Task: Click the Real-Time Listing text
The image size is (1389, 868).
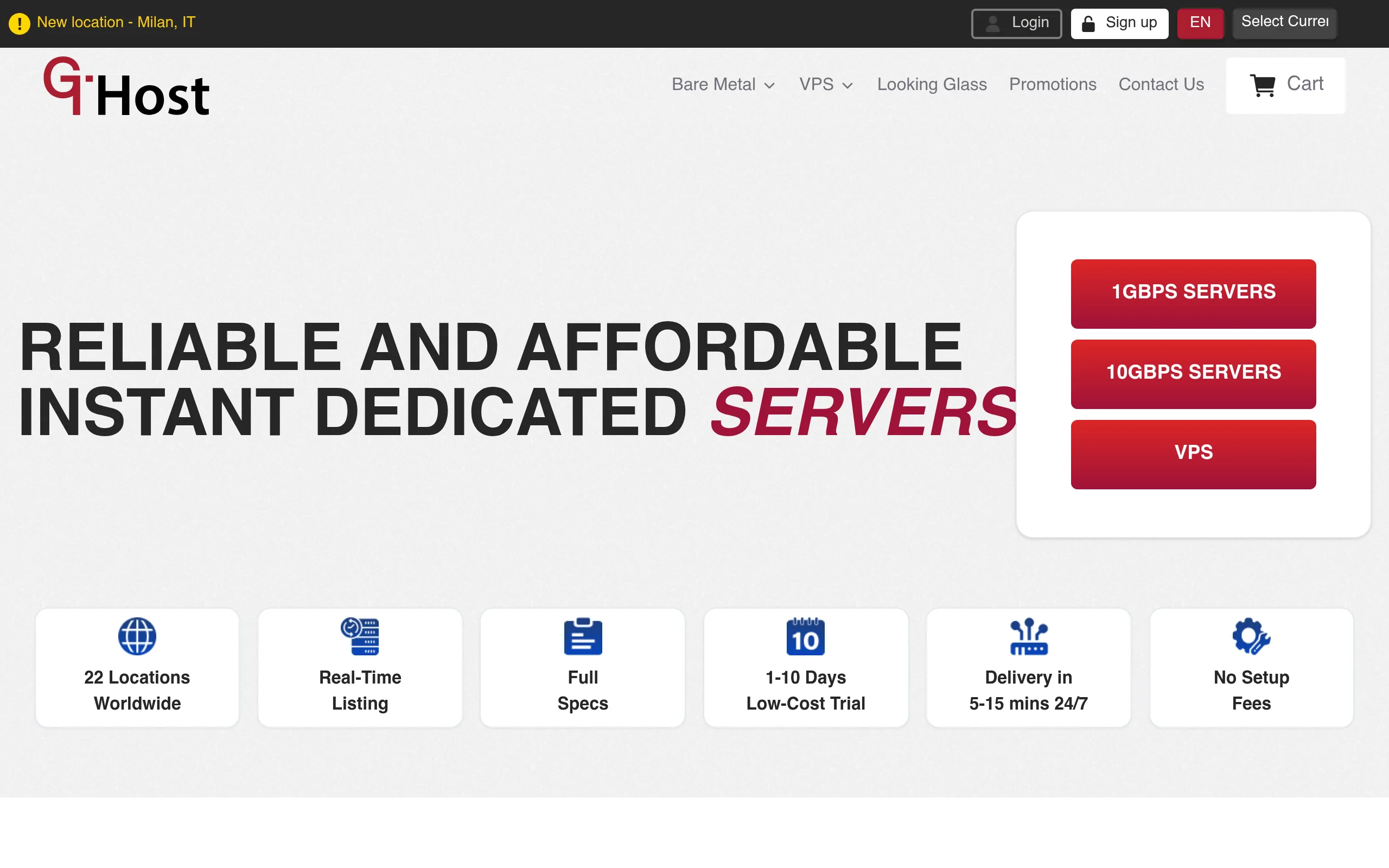Action: pos(360,690)
